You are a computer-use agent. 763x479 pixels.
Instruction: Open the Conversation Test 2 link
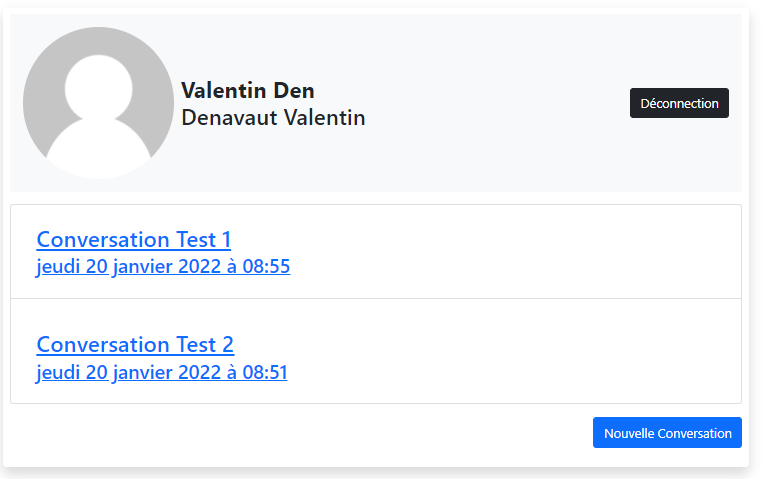(x=135, y=345)
